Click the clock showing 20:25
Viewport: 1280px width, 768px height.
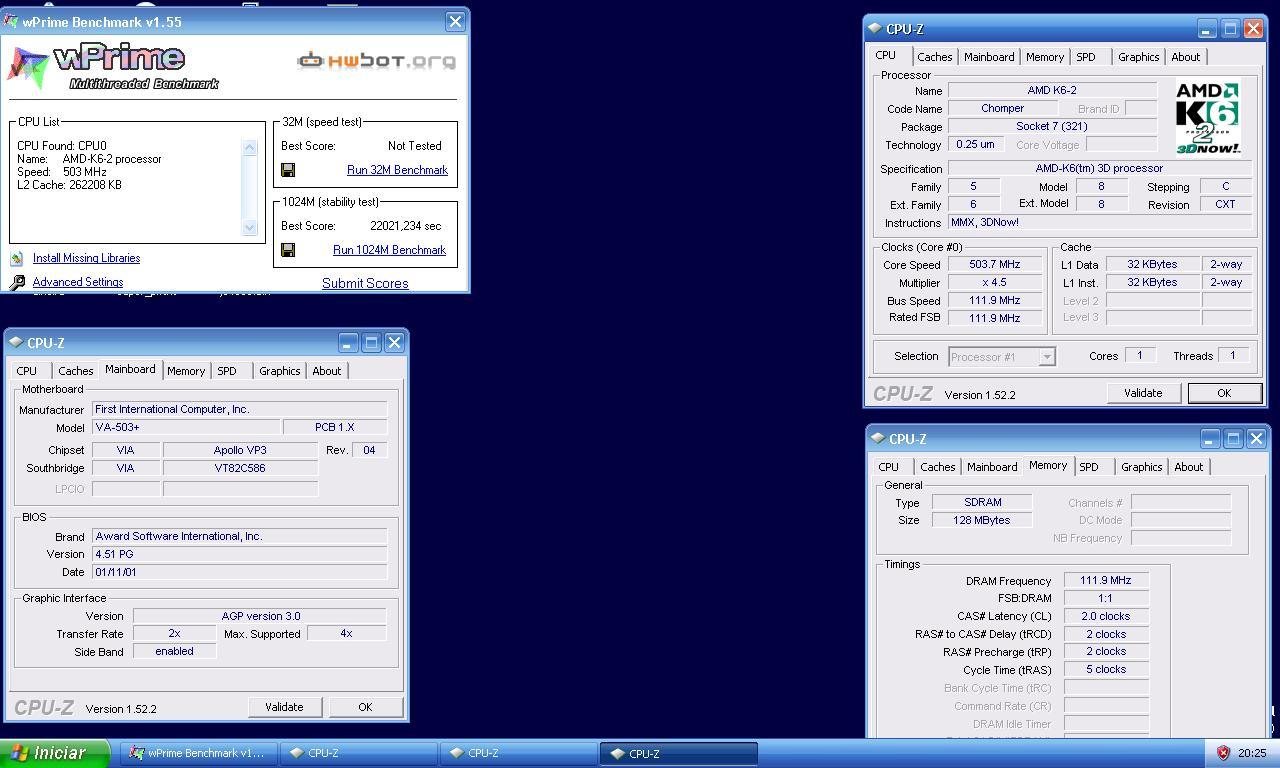point(1251,753)
